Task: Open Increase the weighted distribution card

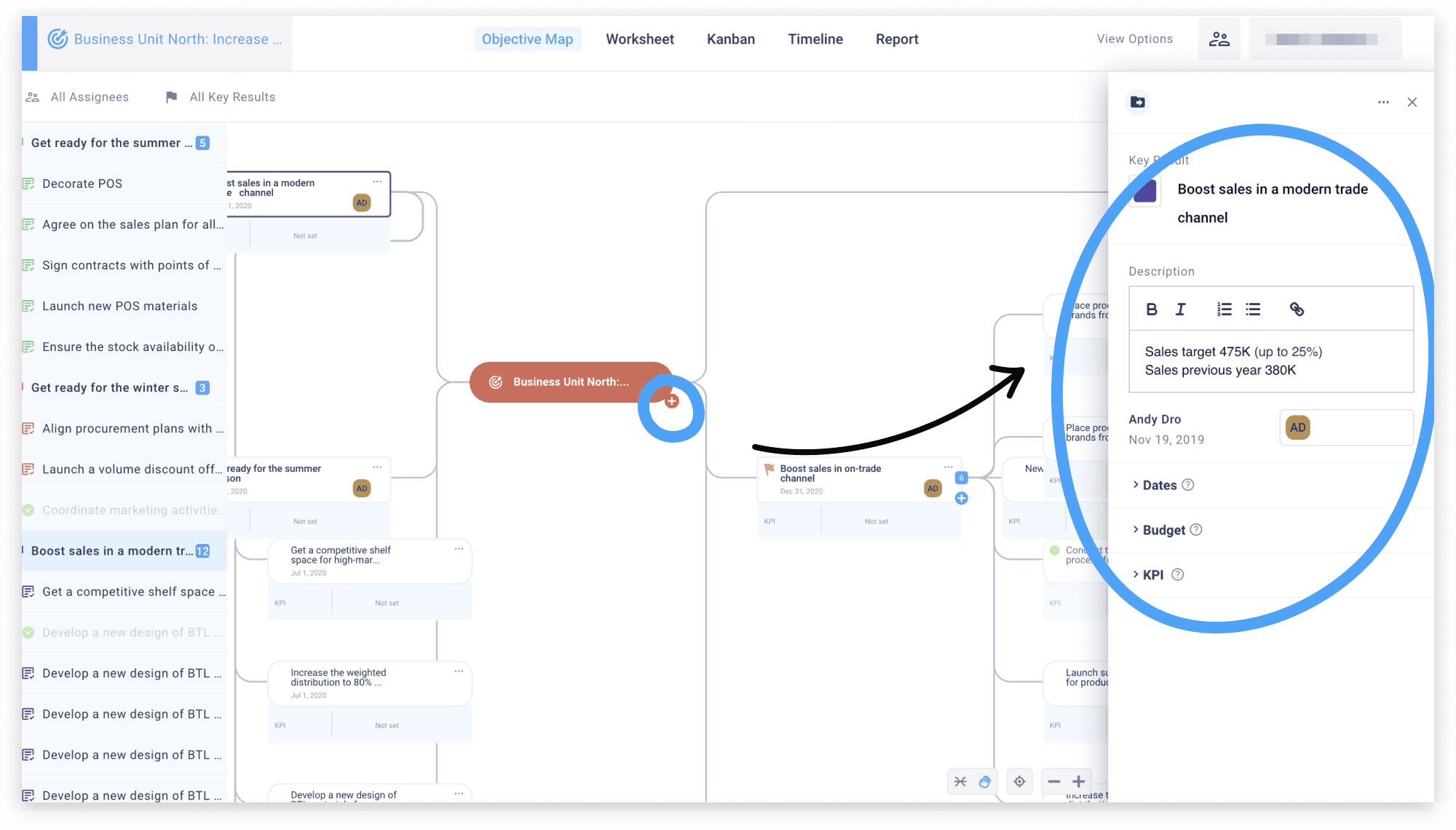Action: [370, 683]
